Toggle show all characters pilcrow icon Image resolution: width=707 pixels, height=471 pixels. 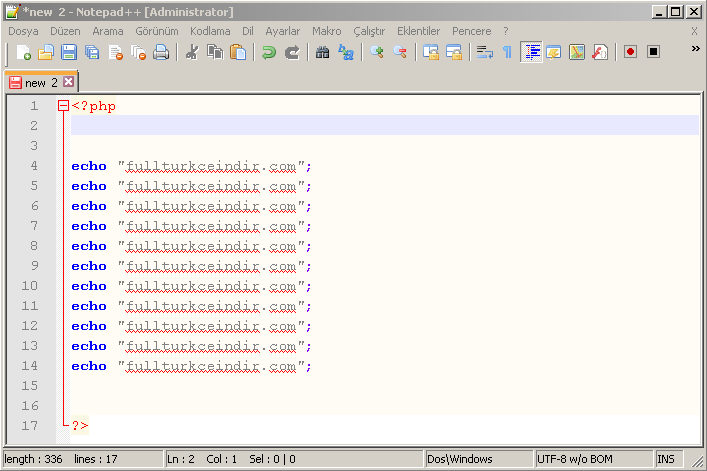pyautogui.click(x=508, y=52)
